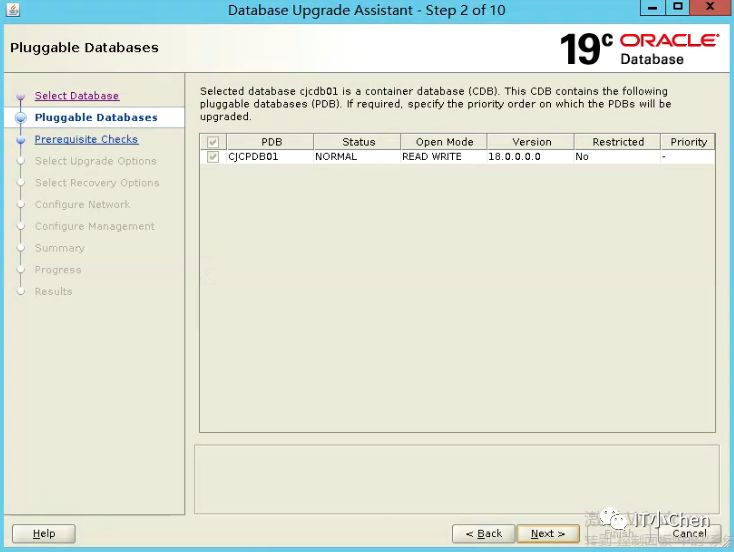Click the Select Recovery Options step
Image resolution: width=734 pixels, height=552 pixels.
97,183
